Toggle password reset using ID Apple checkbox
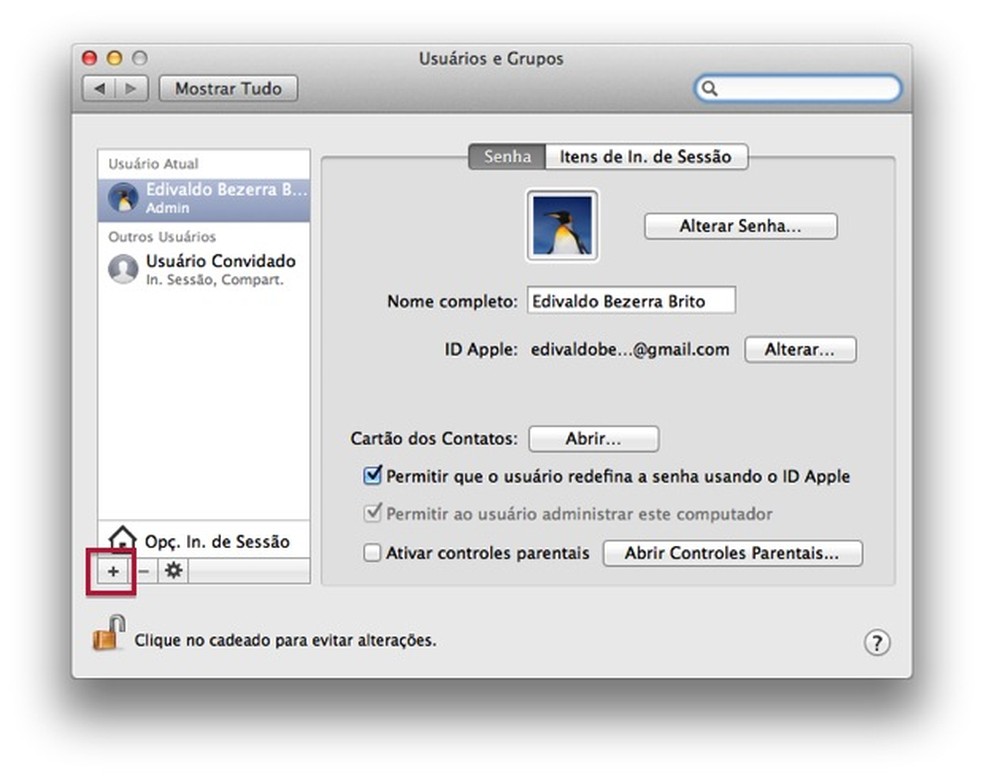Screen dimensions: 984x778 (x=373, y=476)
